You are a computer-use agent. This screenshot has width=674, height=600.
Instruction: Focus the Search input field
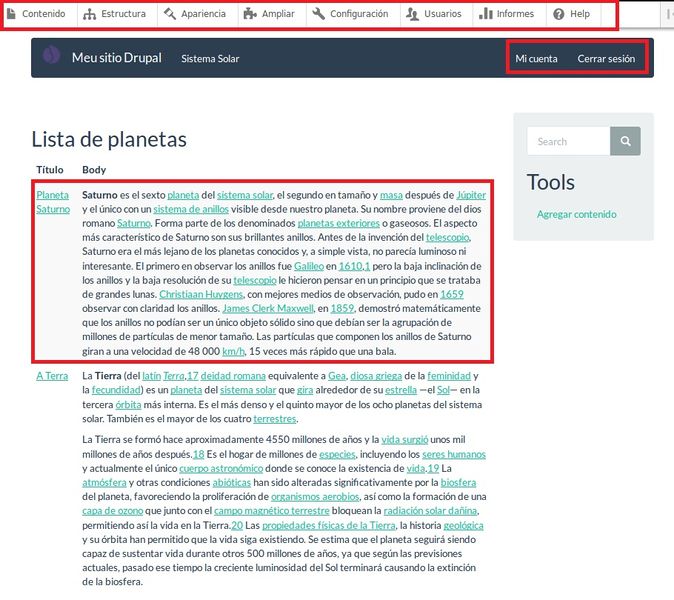tap(568, 141)
